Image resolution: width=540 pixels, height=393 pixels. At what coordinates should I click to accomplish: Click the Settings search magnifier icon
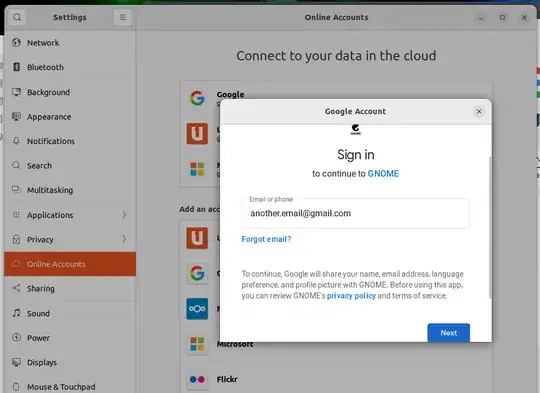click(x=17, y=17)
